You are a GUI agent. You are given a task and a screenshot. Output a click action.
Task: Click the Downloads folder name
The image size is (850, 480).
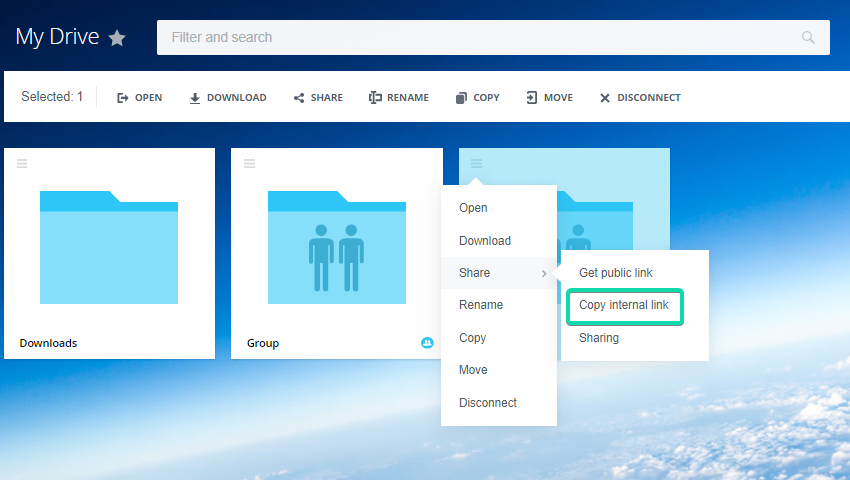tap(48, 343)
